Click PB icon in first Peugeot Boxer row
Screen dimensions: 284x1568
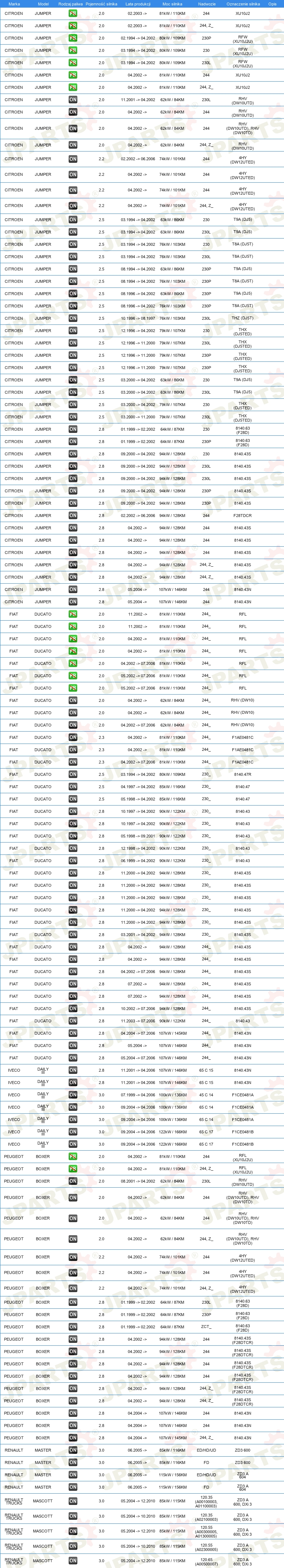(73, 1157)
